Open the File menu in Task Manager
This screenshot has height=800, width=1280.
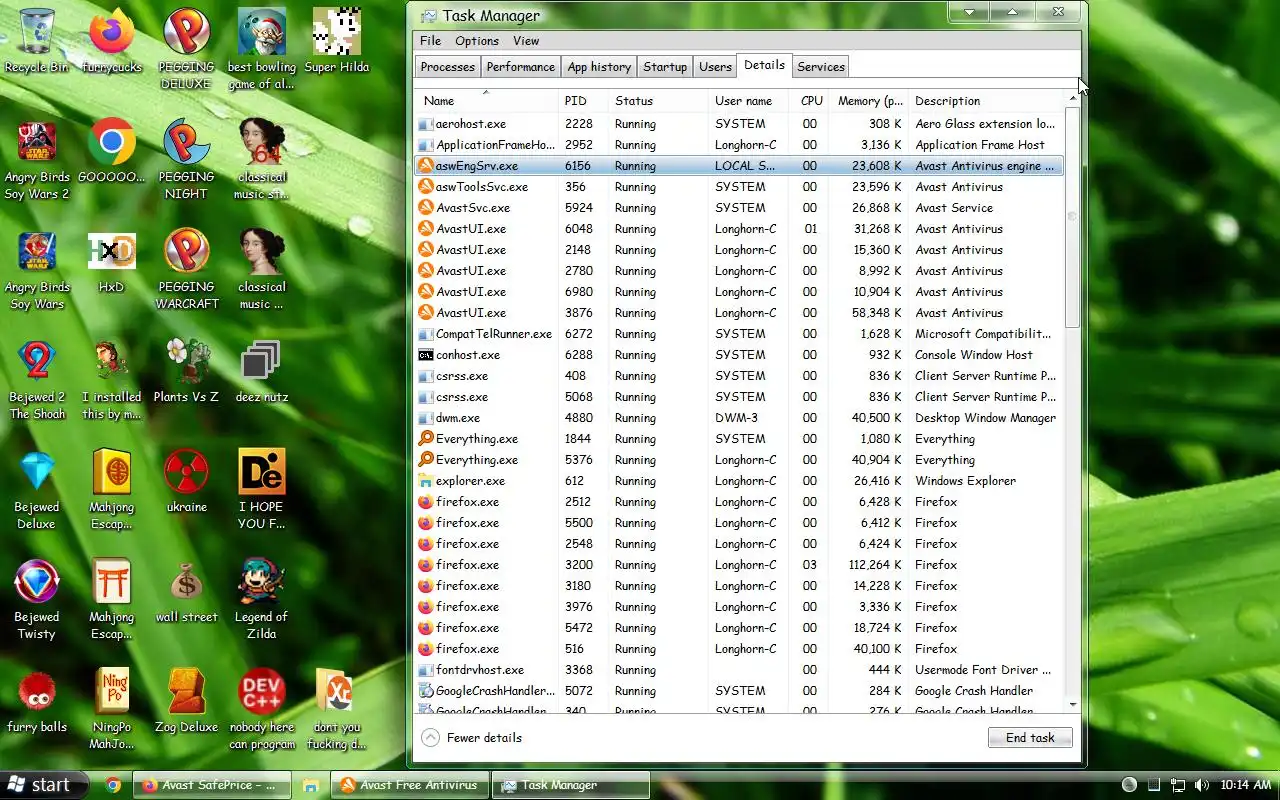point(430,41)
